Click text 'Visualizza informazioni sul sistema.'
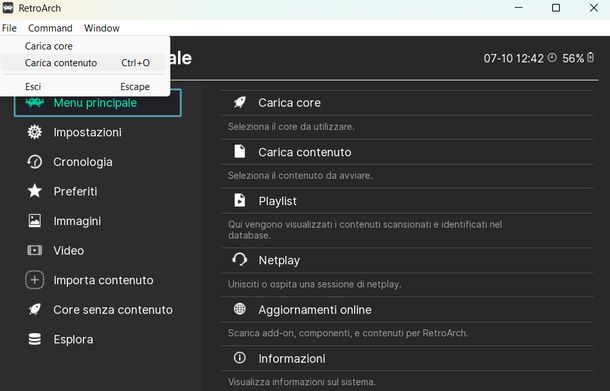Screen dimensions: 610x391 click(301, 382)
